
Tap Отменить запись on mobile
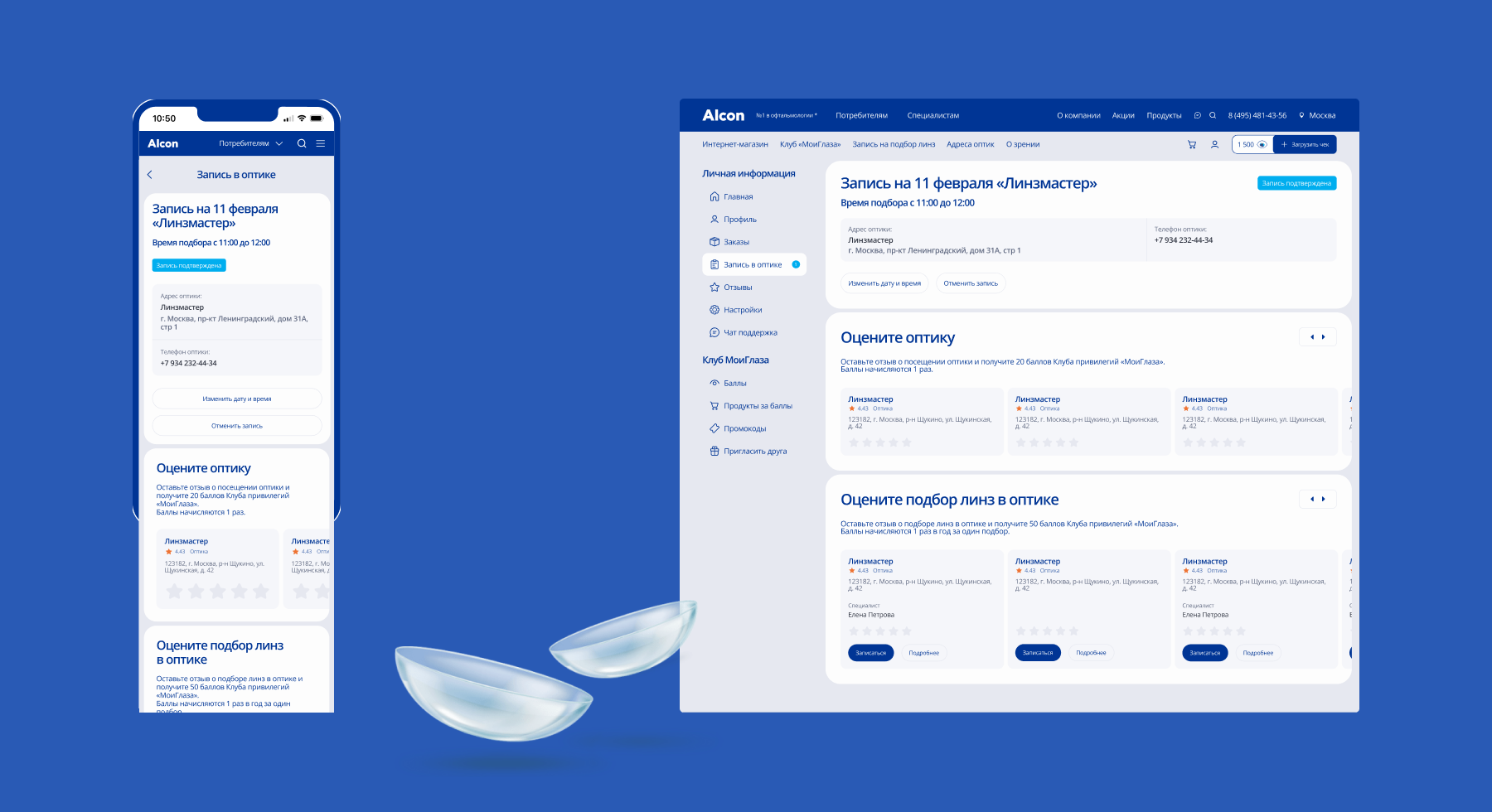point(237,426)
